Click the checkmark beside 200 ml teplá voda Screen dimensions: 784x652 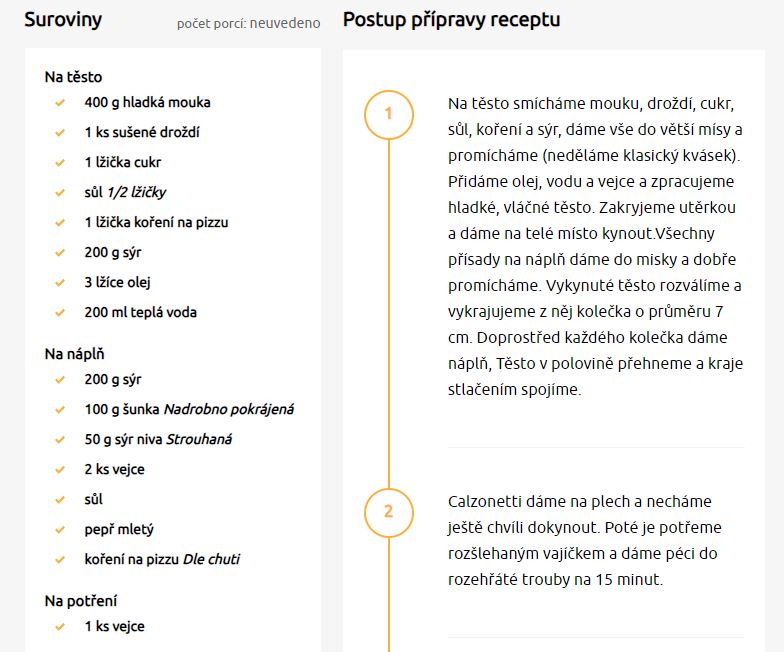(x=61, y=312)
